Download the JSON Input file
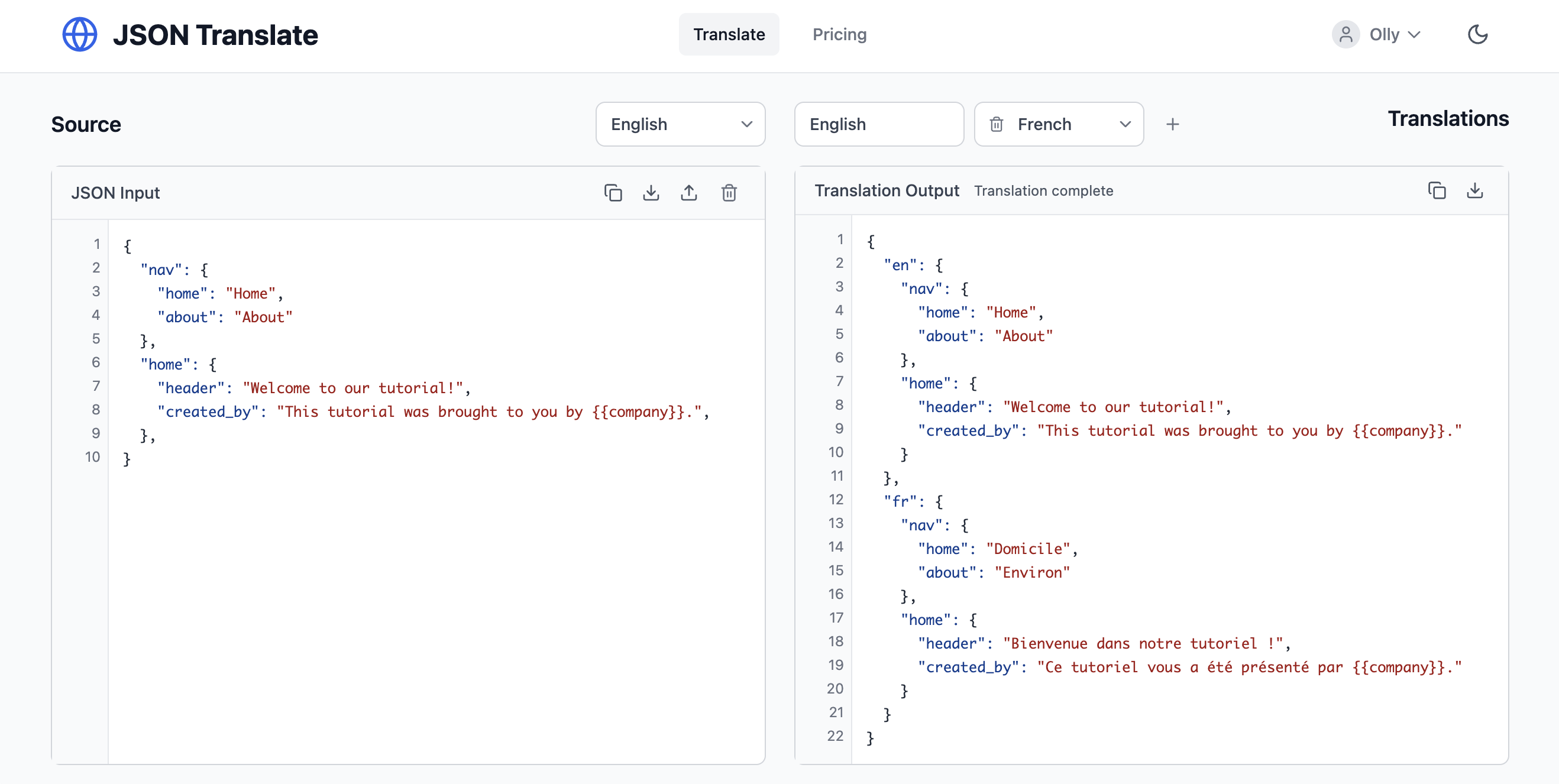Screen dimensions: 1559x784 pos(651,192)
